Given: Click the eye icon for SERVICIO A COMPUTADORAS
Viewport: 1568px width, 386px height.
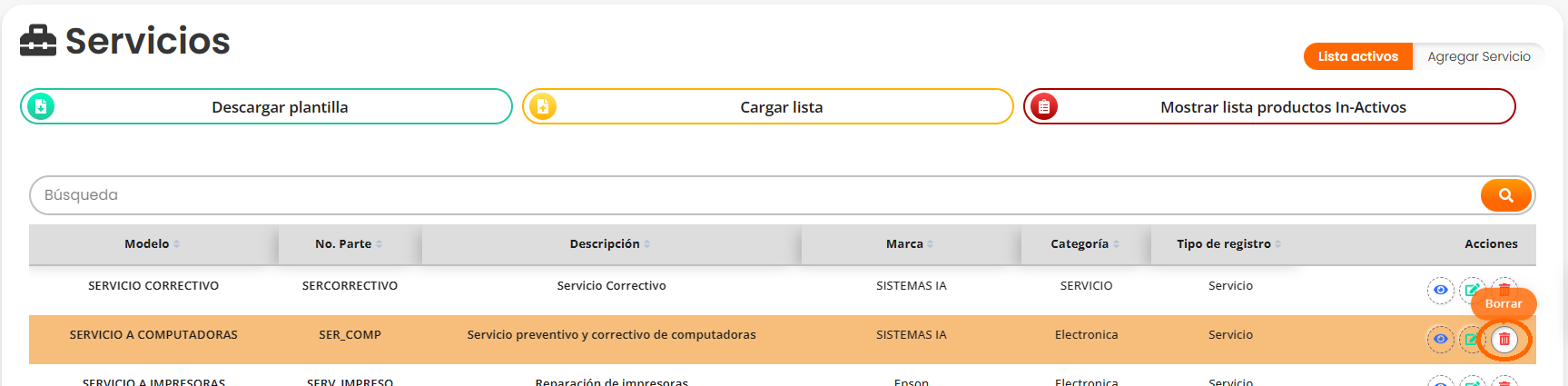Looking at the screenshot, I should (x=1440, y=340).
